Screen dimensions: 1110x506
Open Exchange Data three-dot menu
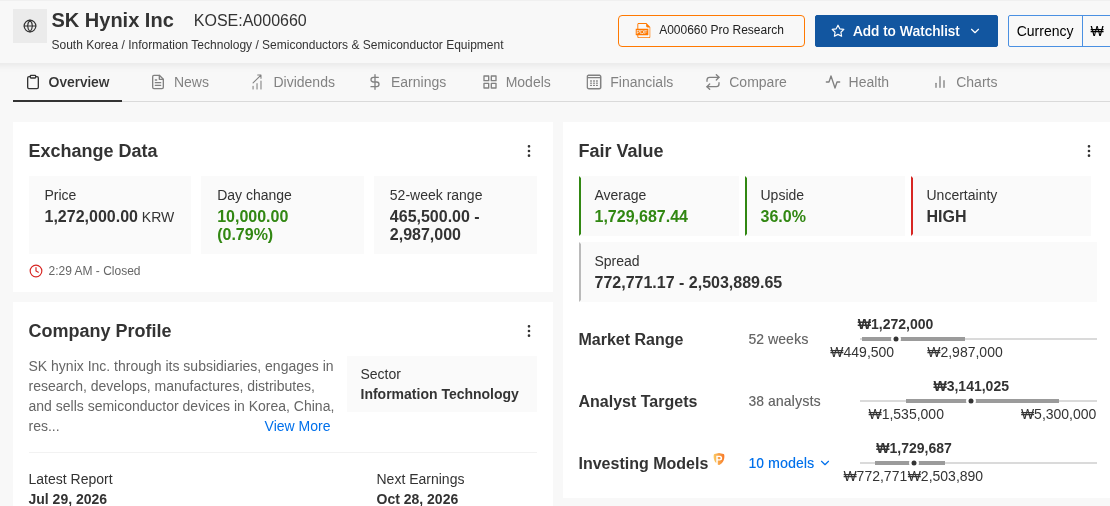pos(529,151)
